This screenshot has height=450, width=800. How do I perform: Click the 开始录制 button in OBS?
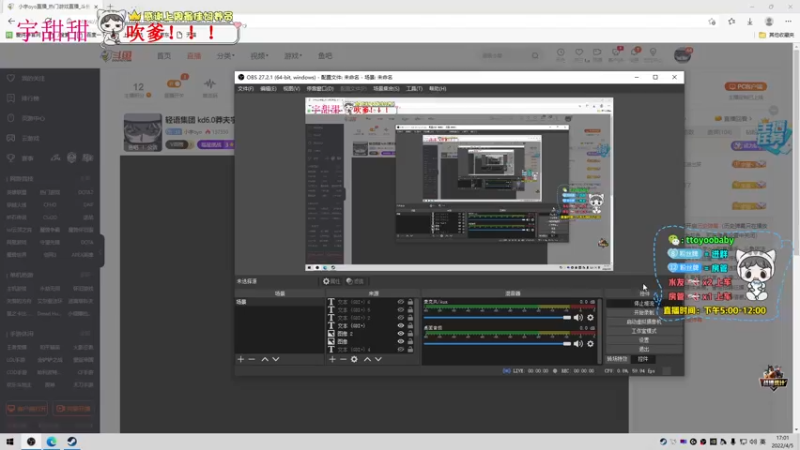coord(644,313)
